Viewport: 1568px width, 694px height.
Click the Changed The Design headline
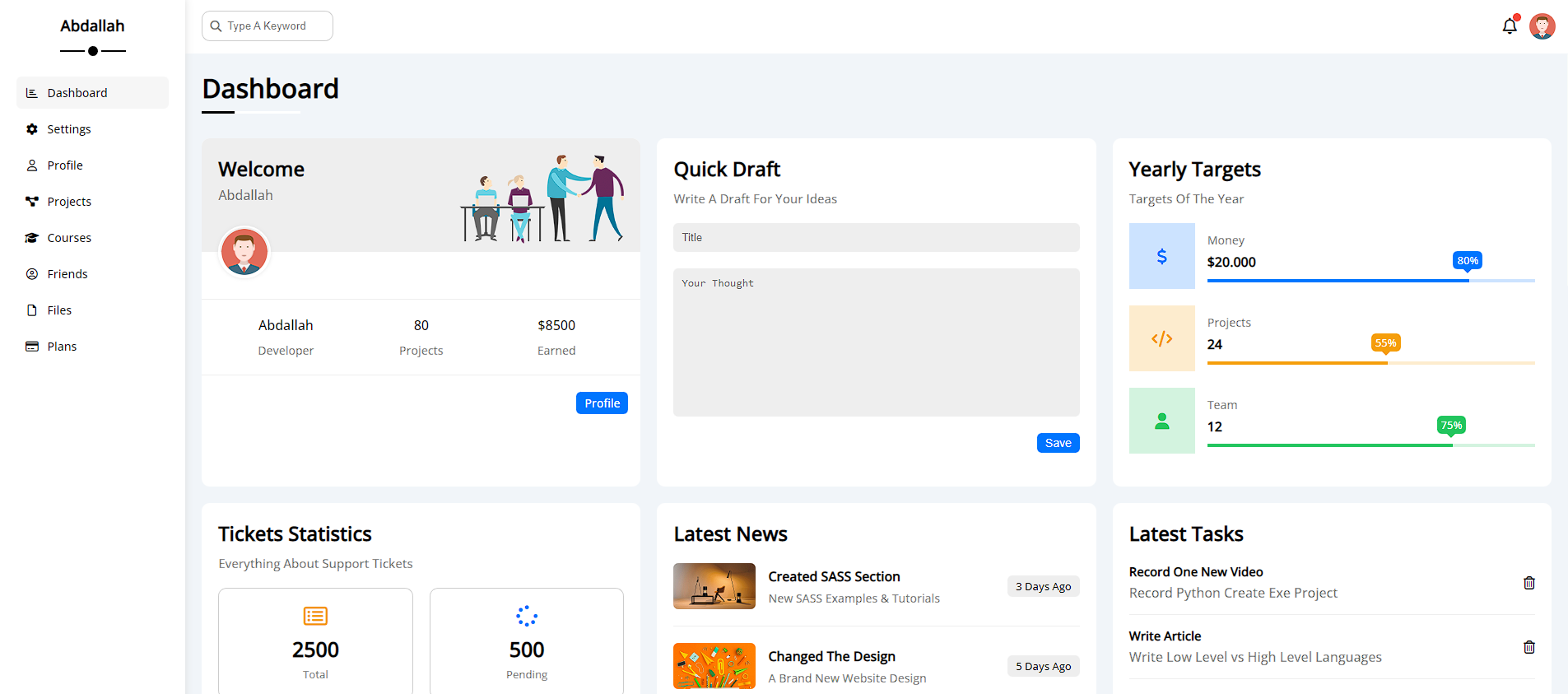(831, 656)
